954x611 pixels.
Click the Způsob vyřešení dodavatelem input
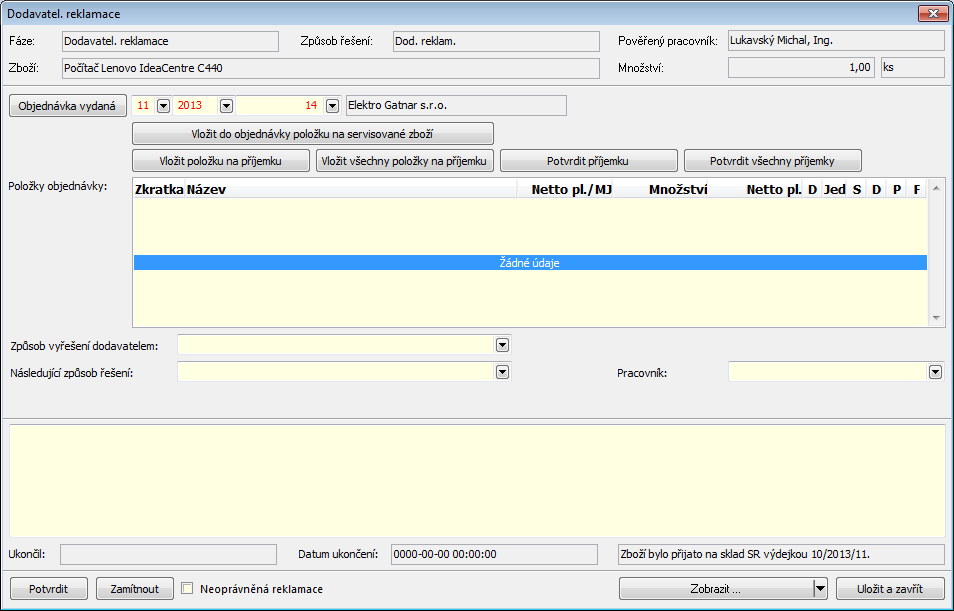point(336,345)
